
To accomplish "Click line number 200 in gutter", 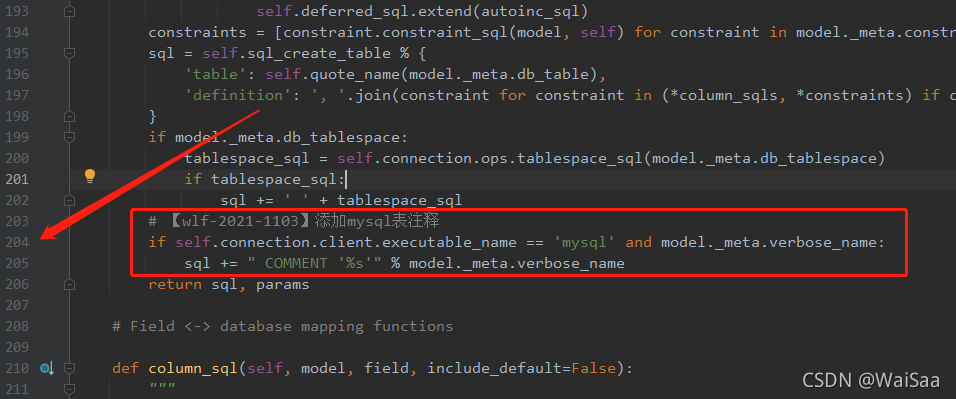I will point(16,159).
